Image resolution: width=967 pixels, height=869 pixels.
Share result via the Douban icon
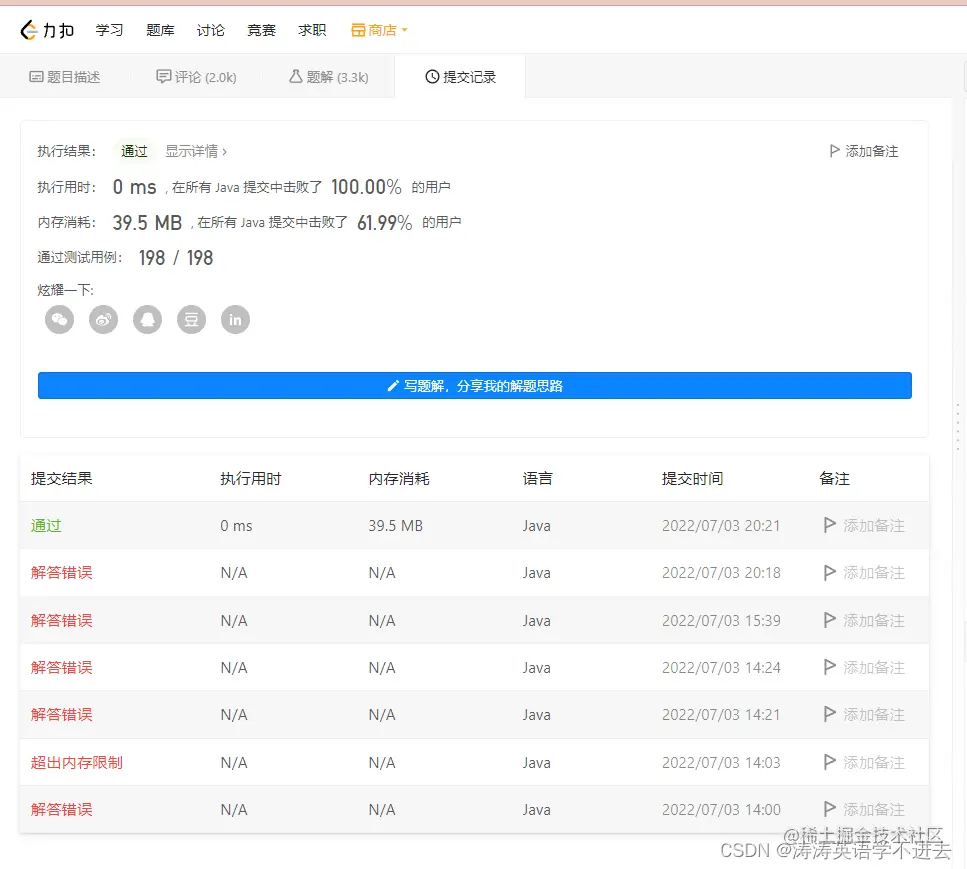click(x=191, y=319)
